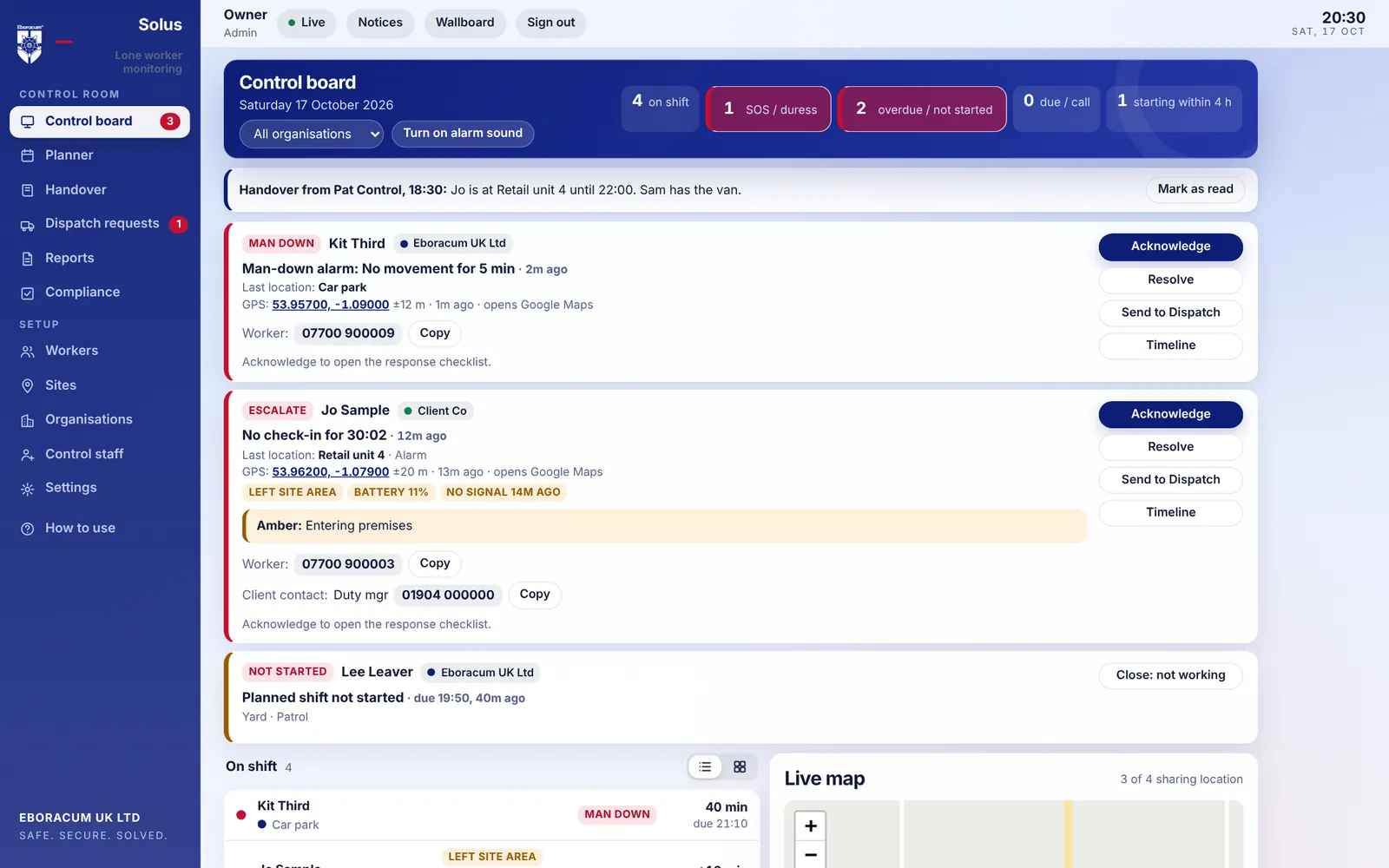1389x868 pixels.
Task: Click the NO SIGNAL 14M AGO tag
Action: point(504,492)
